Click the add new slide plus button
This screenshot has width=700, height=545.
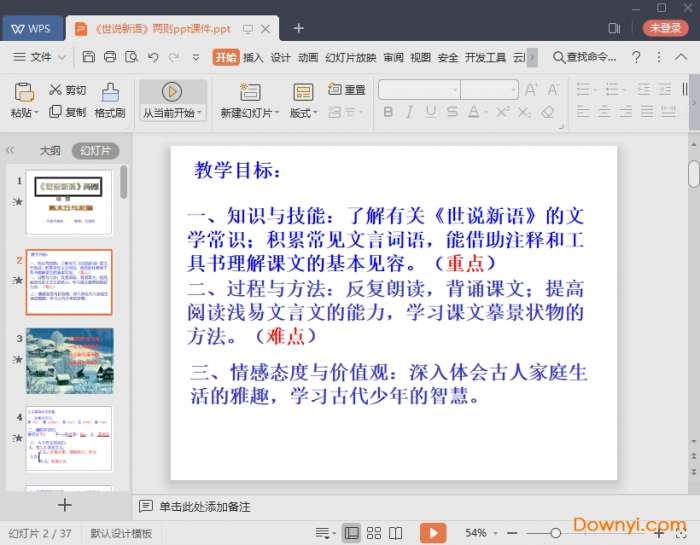pos(65,506)
